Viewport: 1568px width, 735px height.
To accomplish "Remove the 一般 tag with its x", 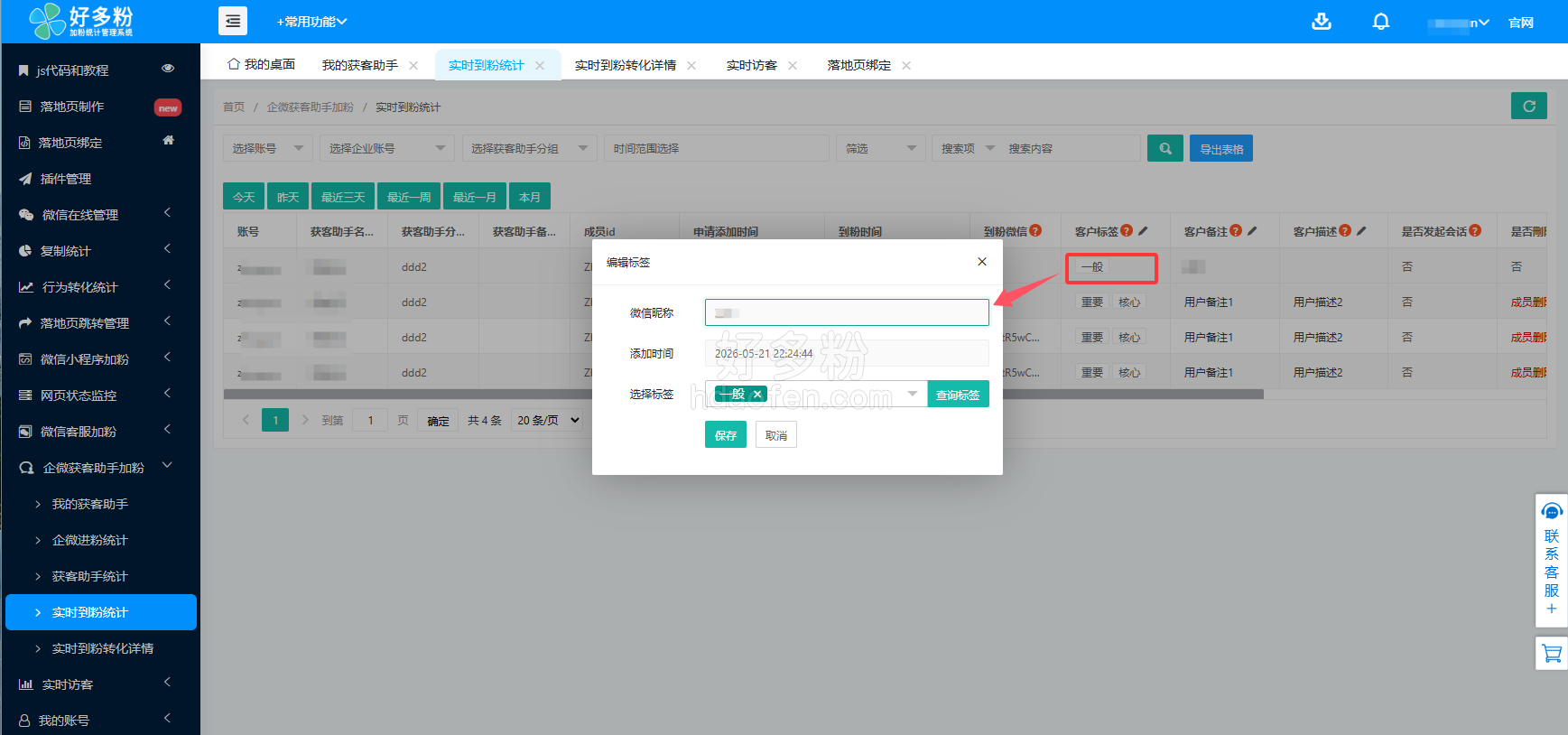I will coord(757,394).
